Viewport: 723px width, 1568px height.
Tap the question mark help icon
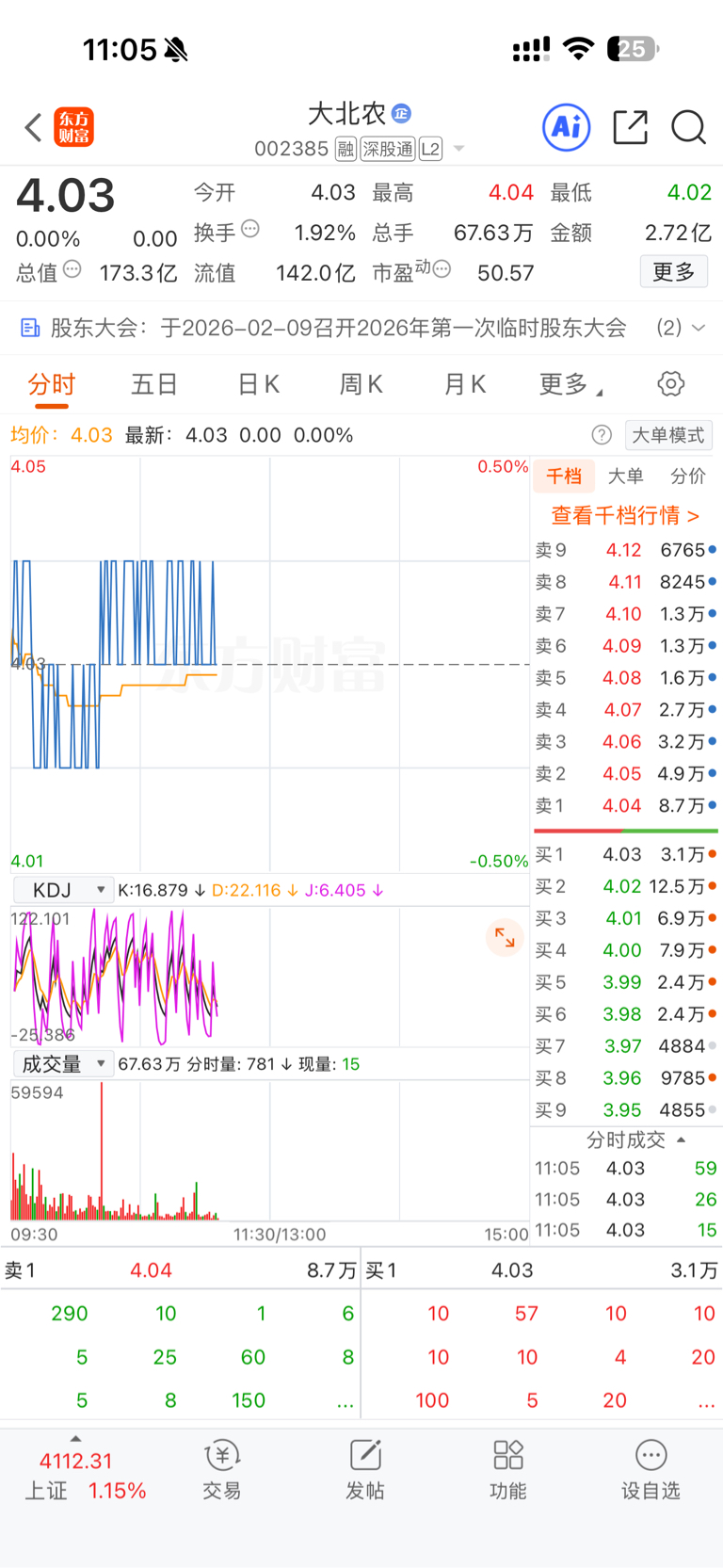pos(602,435)
